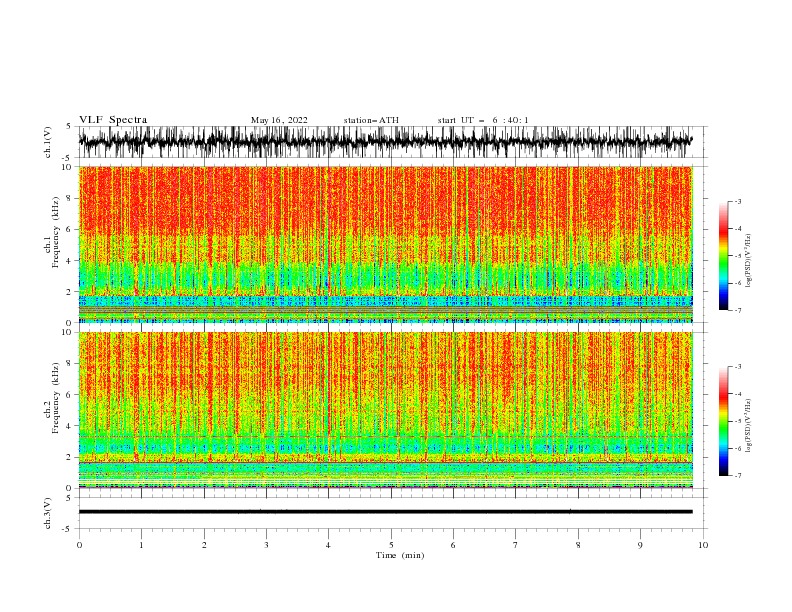Click the "-7" tick on ch.1 colorbar
The image size is (792, 612).
738,310
